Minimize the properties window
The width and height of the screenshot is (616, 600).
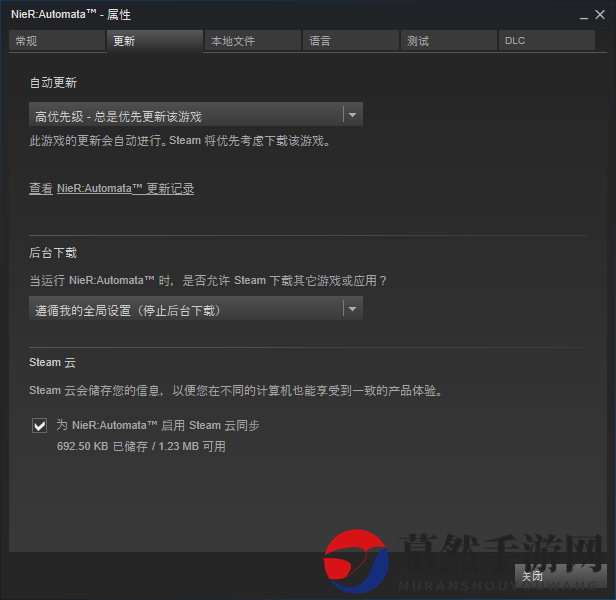[584, 16]
